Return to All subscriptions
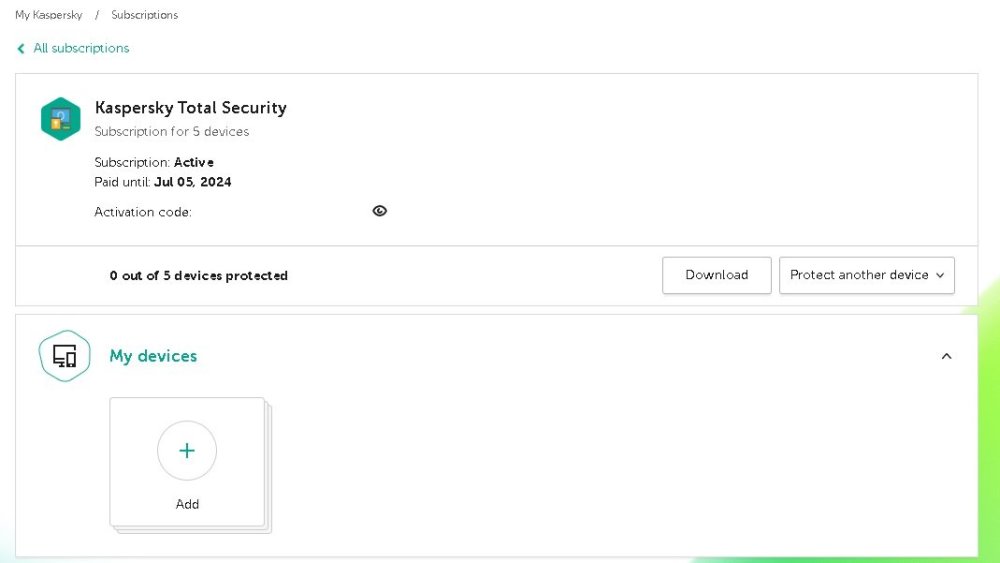 [81, 48]
